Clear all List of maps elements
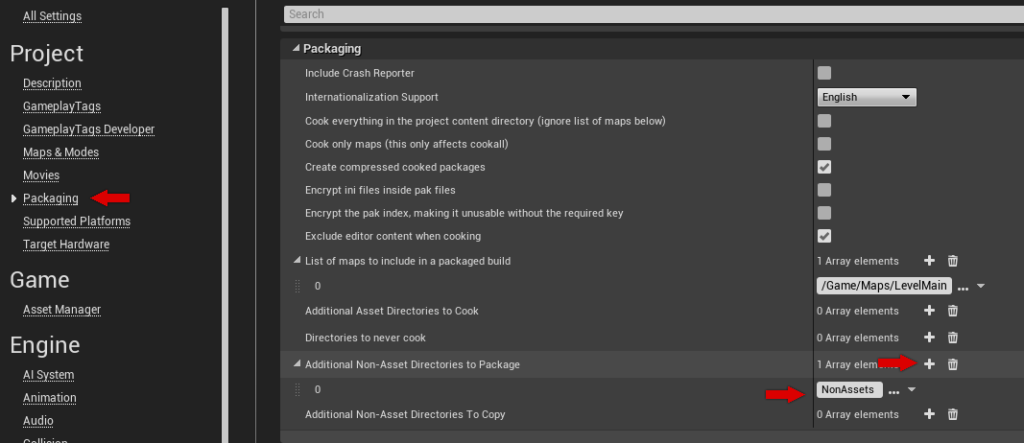This screenshot has width=1024, height=443. point(953,261)
